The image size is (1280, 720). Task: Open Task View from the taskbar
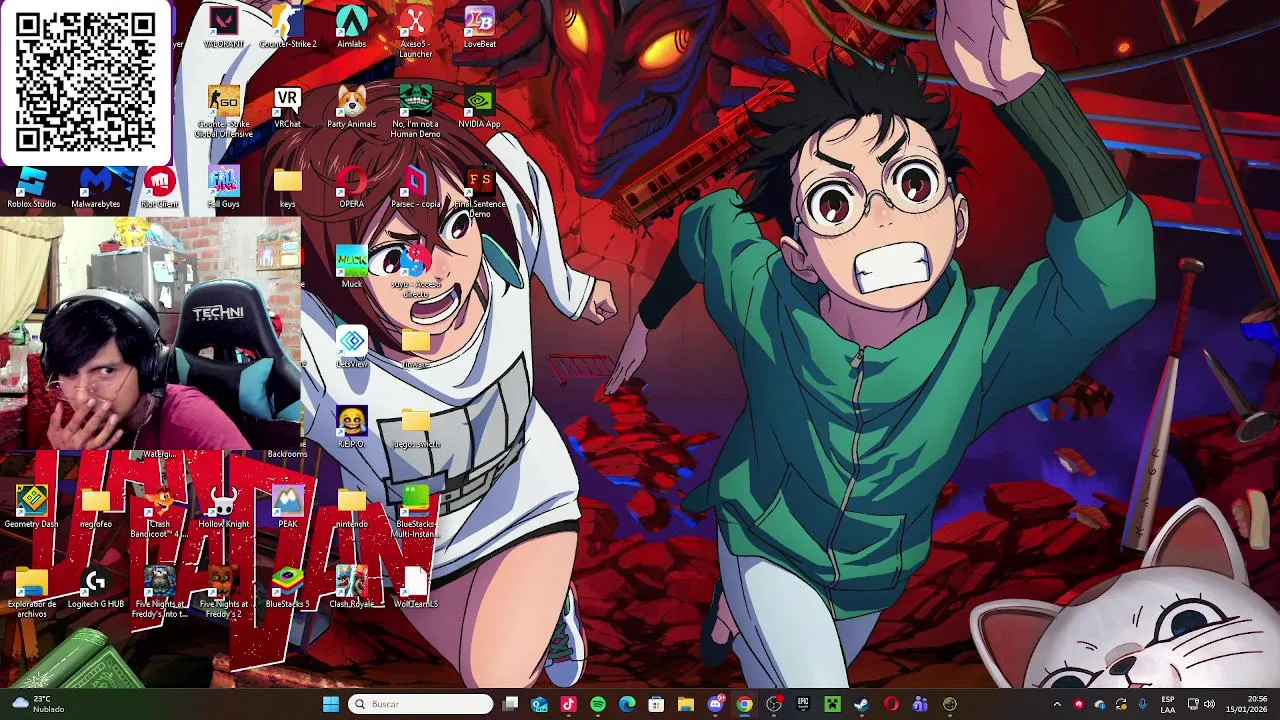(x=510, y=704)
